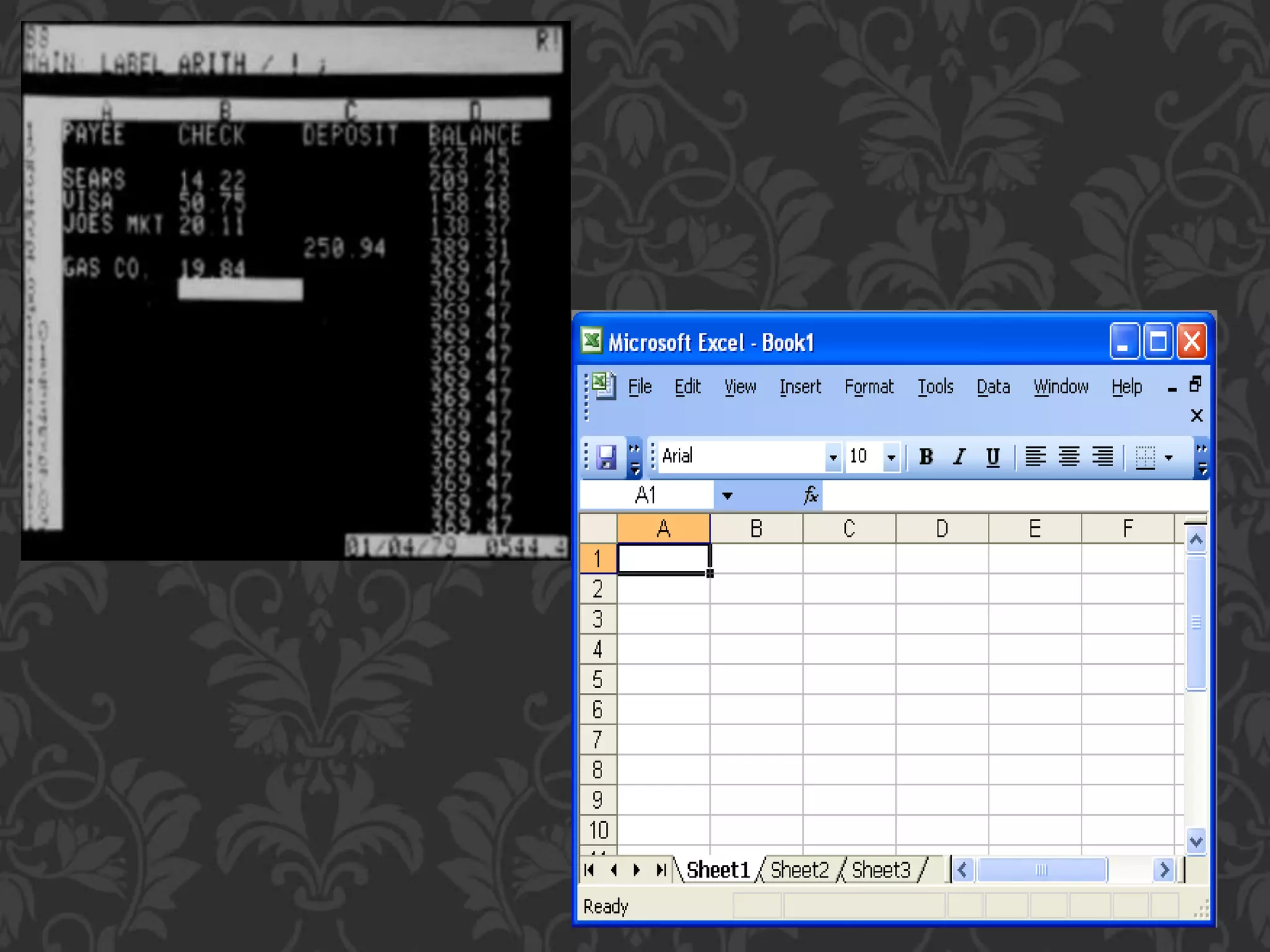This screenshot has height=952, width=1270.
Task: Toggle Bold formatting button
Action: coord(926,457)
